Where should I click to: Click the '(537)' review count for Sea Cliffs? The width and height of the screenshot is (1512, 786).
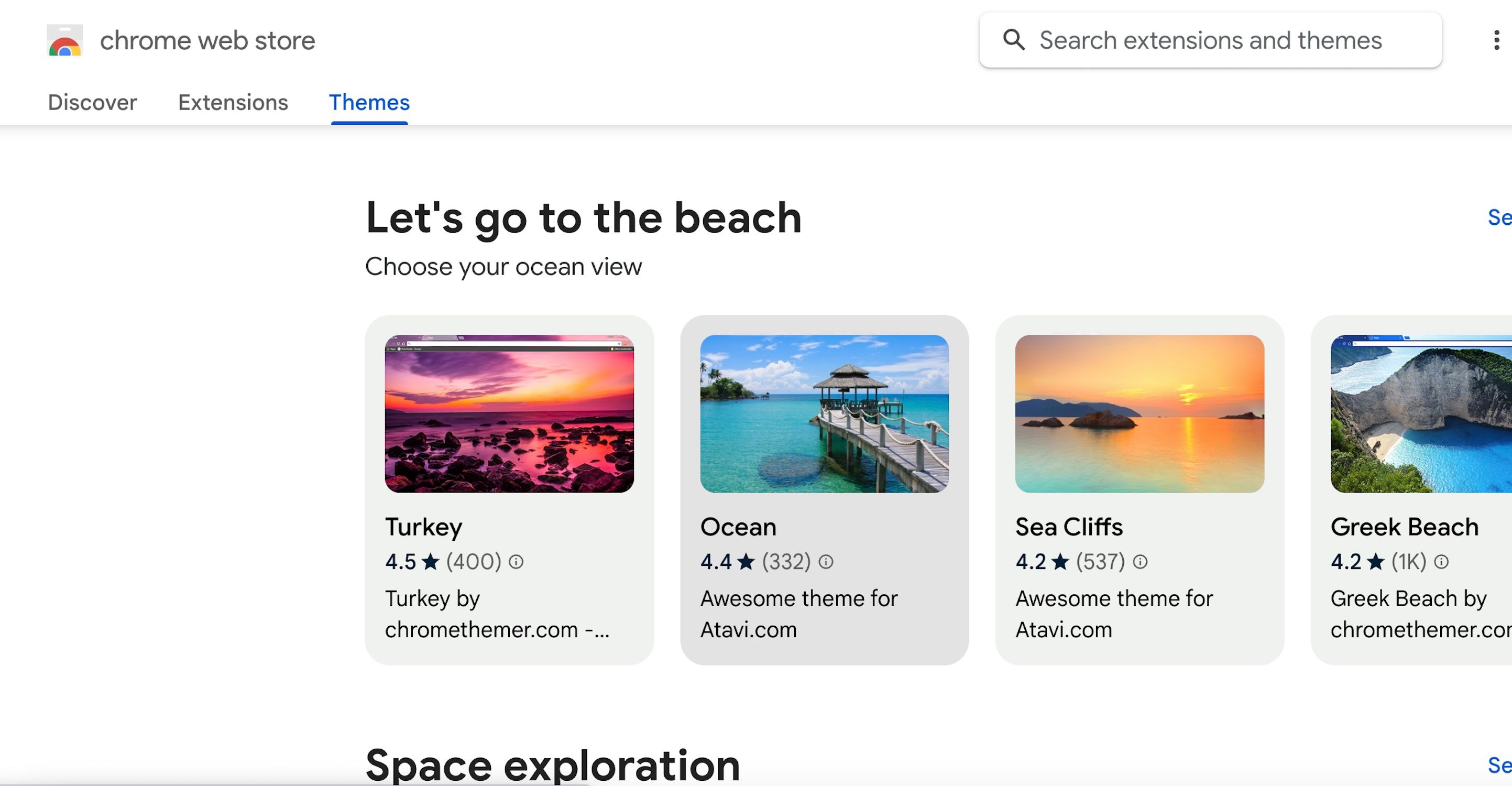pos(1101,562)
